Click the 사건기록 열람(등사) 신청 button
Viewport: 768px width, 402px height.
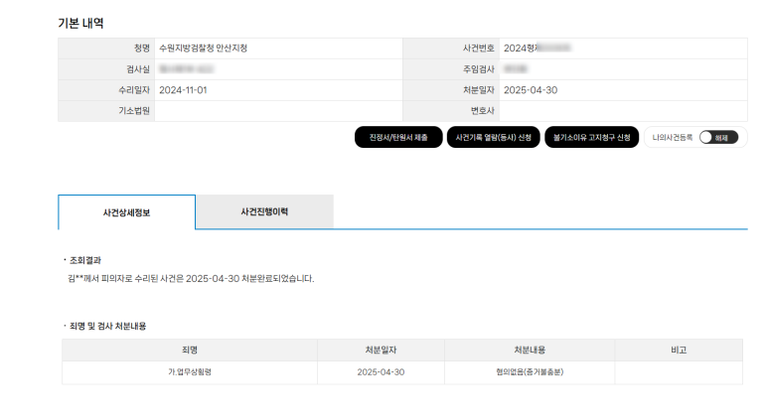493,137
